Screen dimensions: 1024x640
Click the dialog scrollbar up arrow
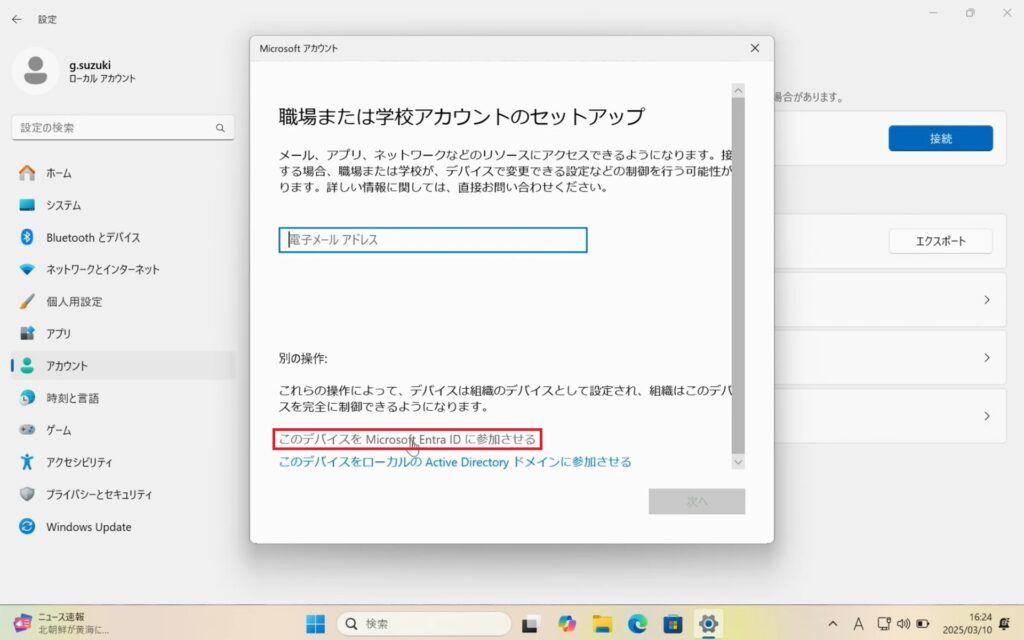pyautogui.click(x=738, y=89)
